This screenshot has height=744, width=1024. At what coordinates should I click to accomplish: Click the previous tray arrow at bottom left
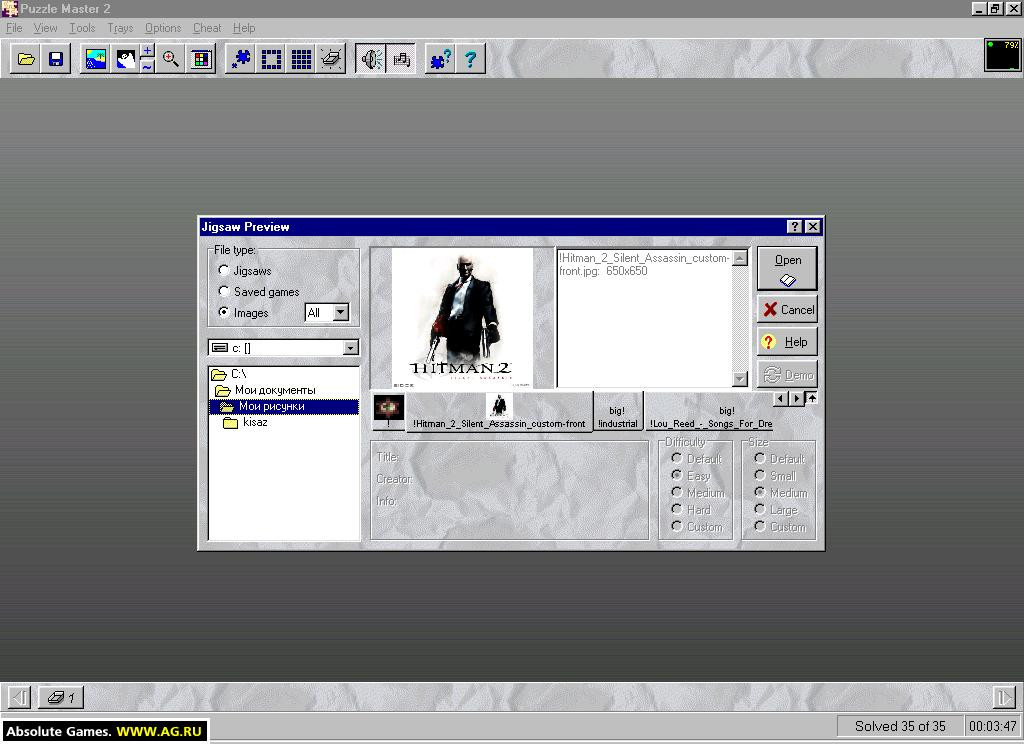coord(20,698)
